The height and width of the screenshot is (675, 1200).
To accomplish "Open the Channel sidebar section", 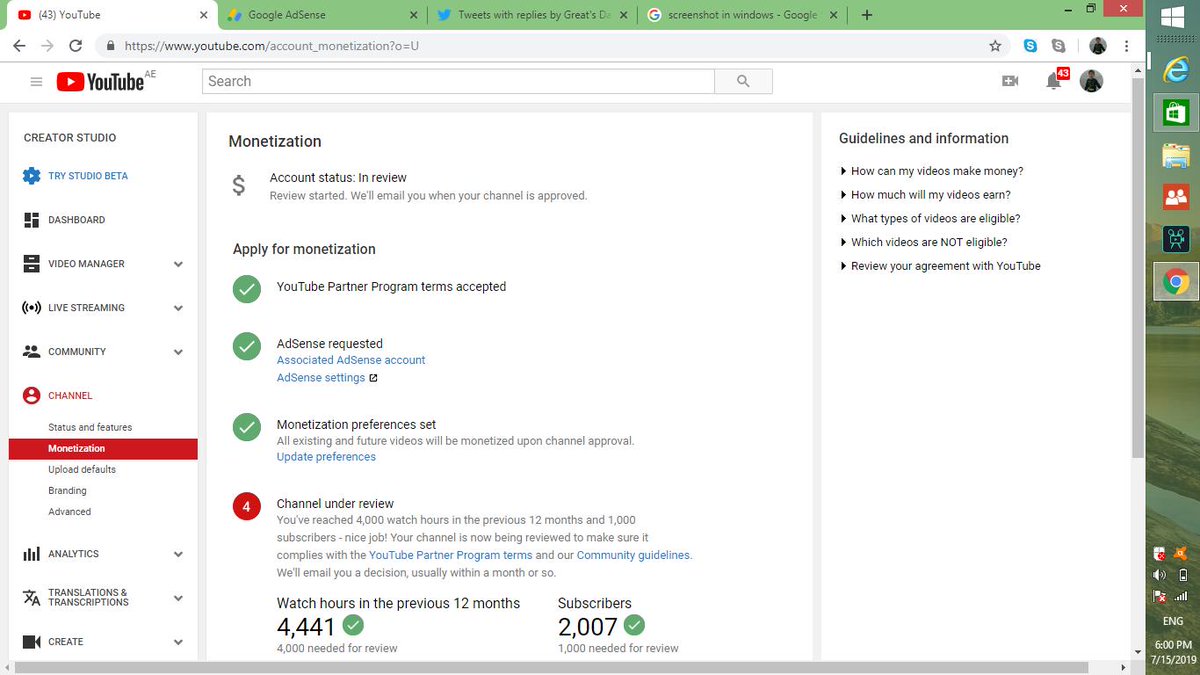I will [x=70, y=396].
